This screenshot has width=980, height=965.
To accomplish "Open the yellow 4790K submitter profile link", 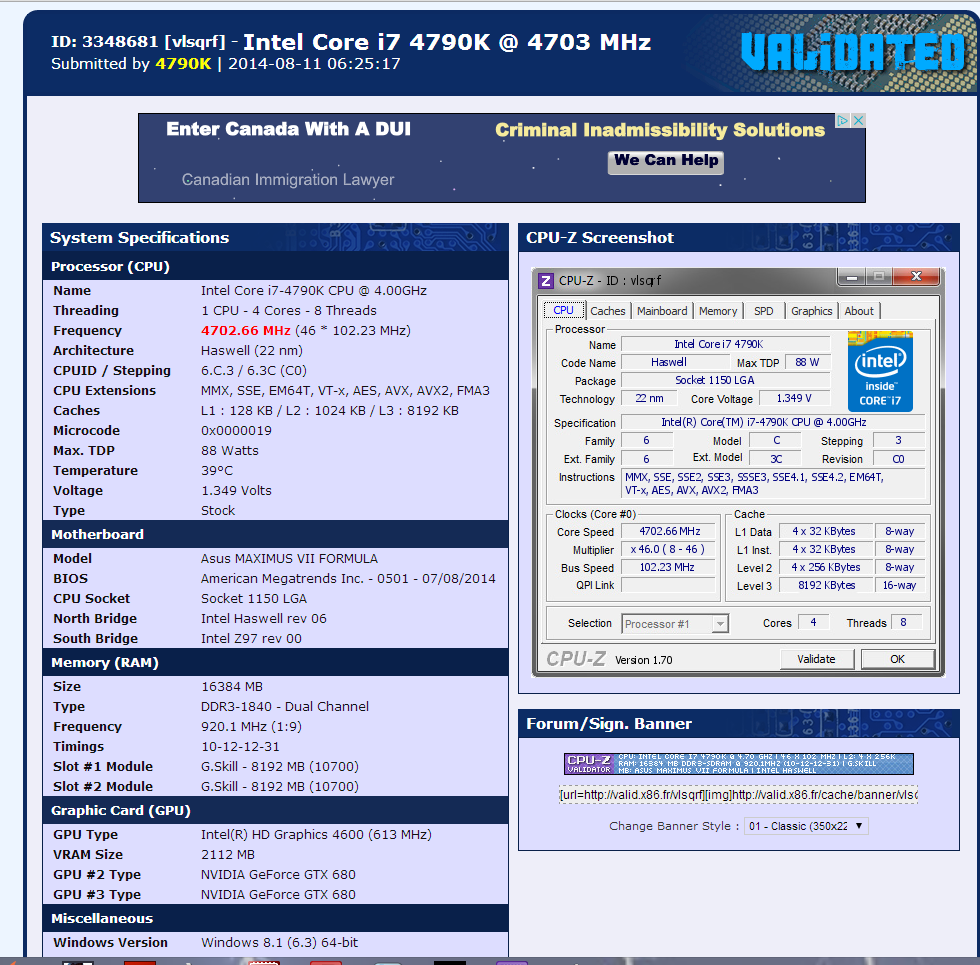I will coord(183,63).
